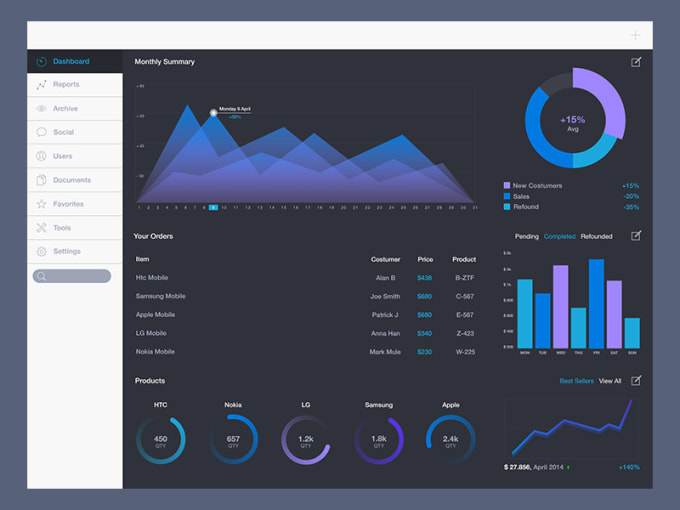
Task: Open the Tools wrench icon
Action: pyautogui.click(x=42, y=228)
